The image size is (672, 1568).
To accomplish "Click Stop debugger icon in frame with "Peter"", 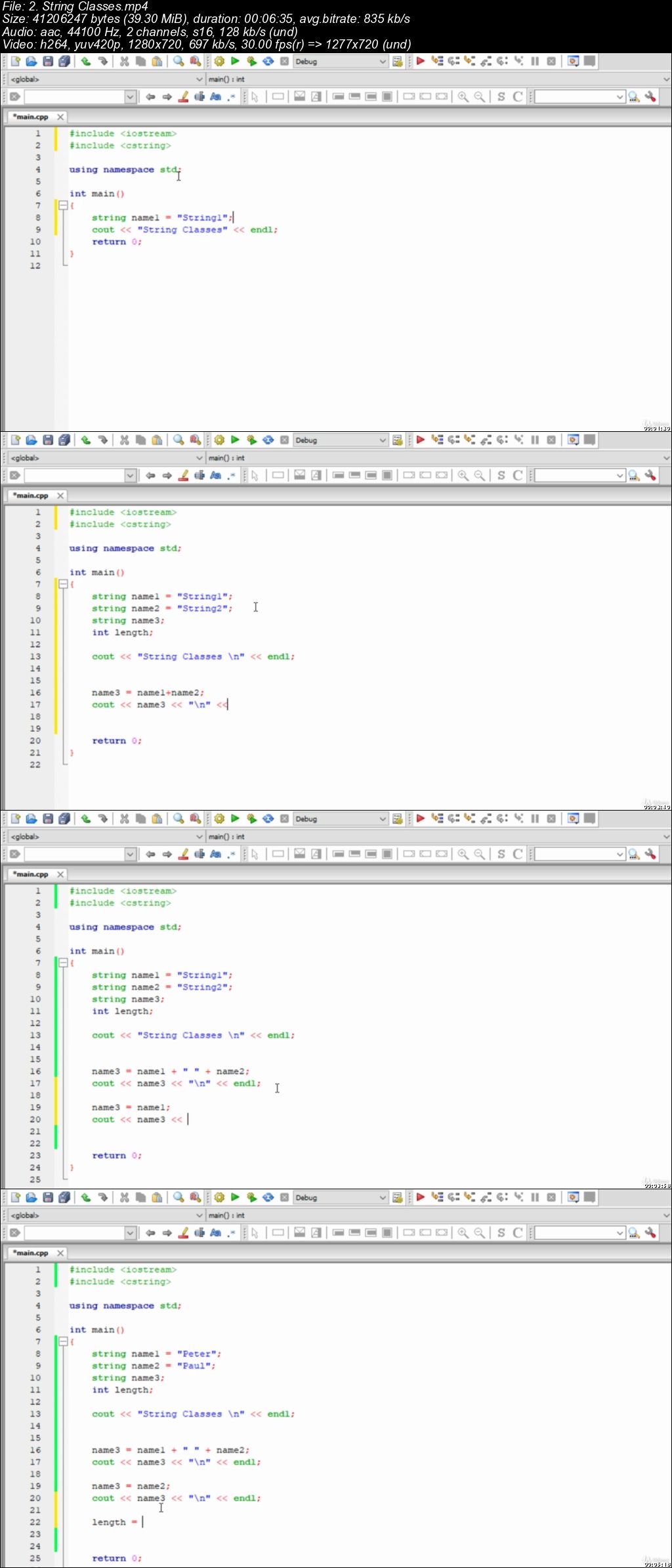I will click(x=551, y=1197).
